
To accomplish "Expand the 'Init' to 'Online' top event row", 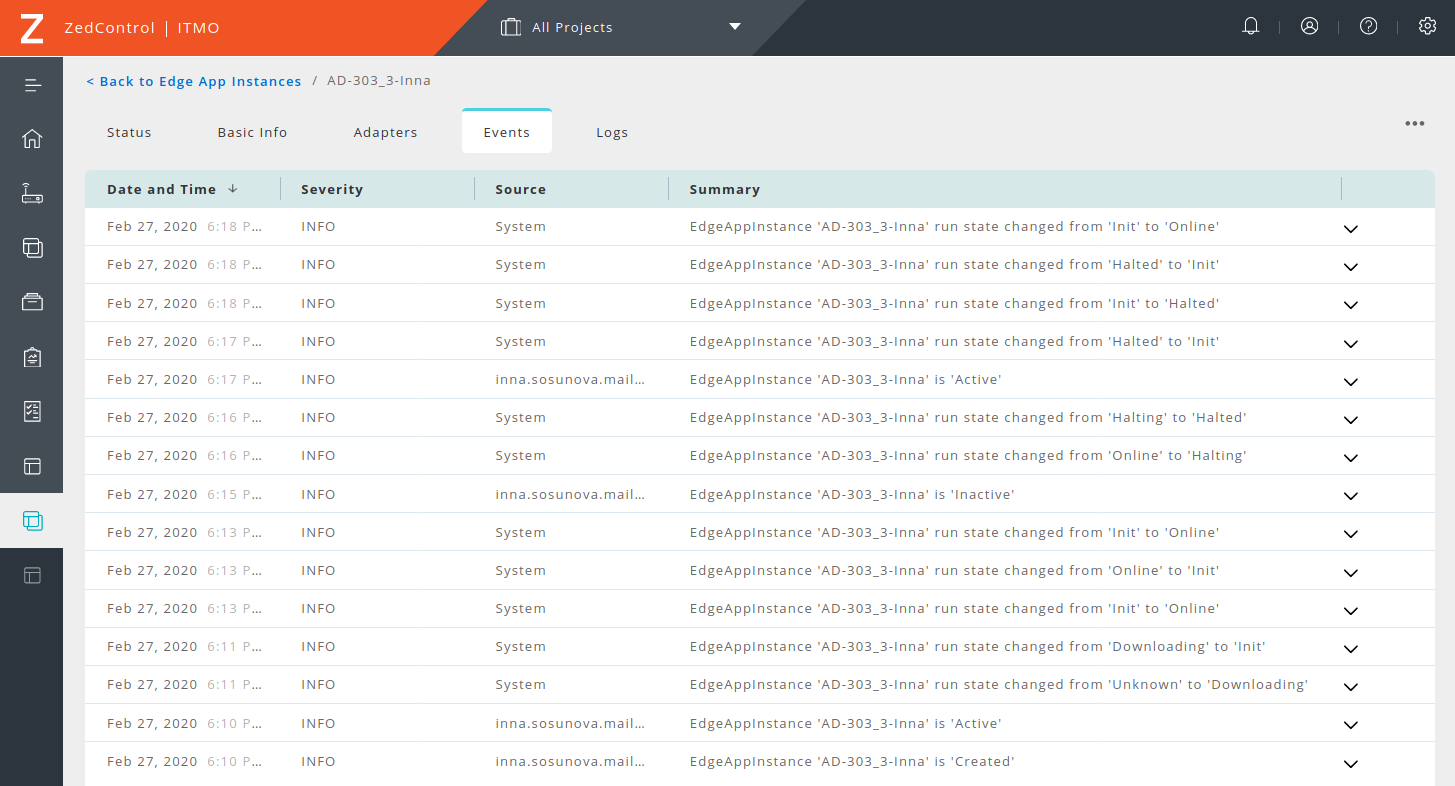I will click(1350, 229).
